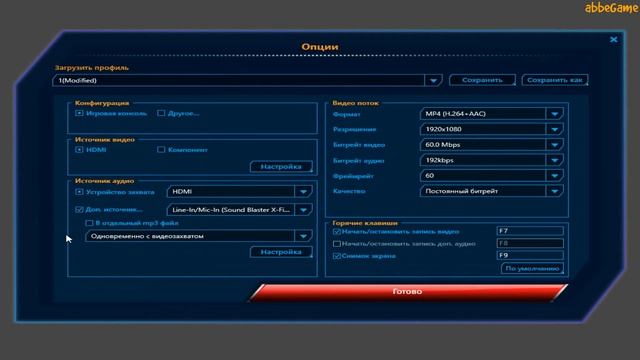Toggle Начать/остановить запись видео hotkey checkbox

pos(337,231)
